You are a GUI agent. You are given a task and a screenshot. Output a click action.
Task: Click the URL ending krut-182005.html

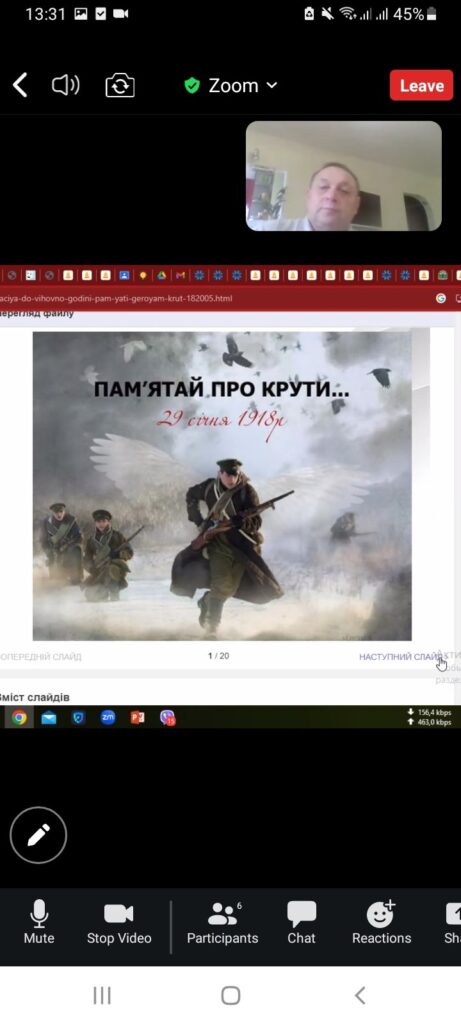(x=116, y=298)
